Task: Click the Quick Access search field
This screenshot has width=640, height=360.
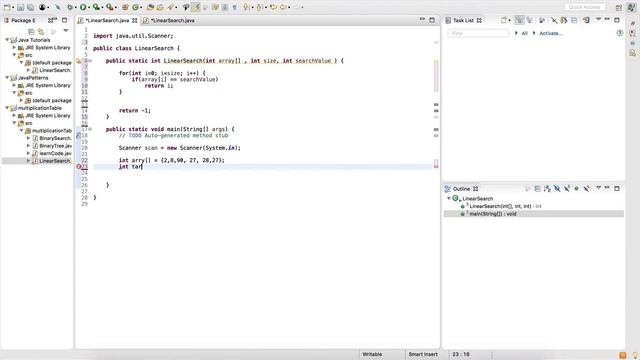Action: point(584,7)
